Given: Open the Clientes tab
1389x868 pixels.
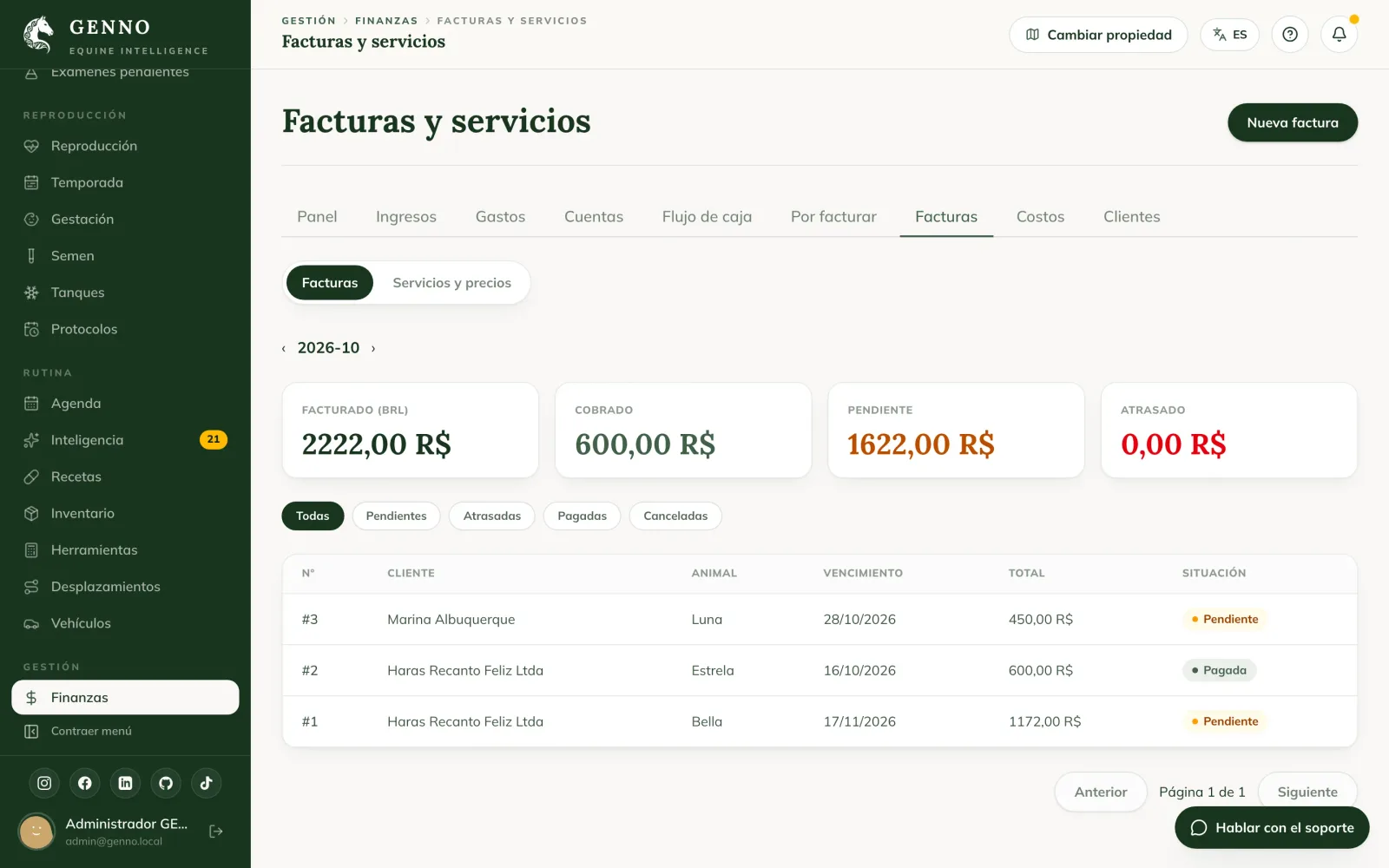Looking at the screenshot, I should click(1131, 217).
